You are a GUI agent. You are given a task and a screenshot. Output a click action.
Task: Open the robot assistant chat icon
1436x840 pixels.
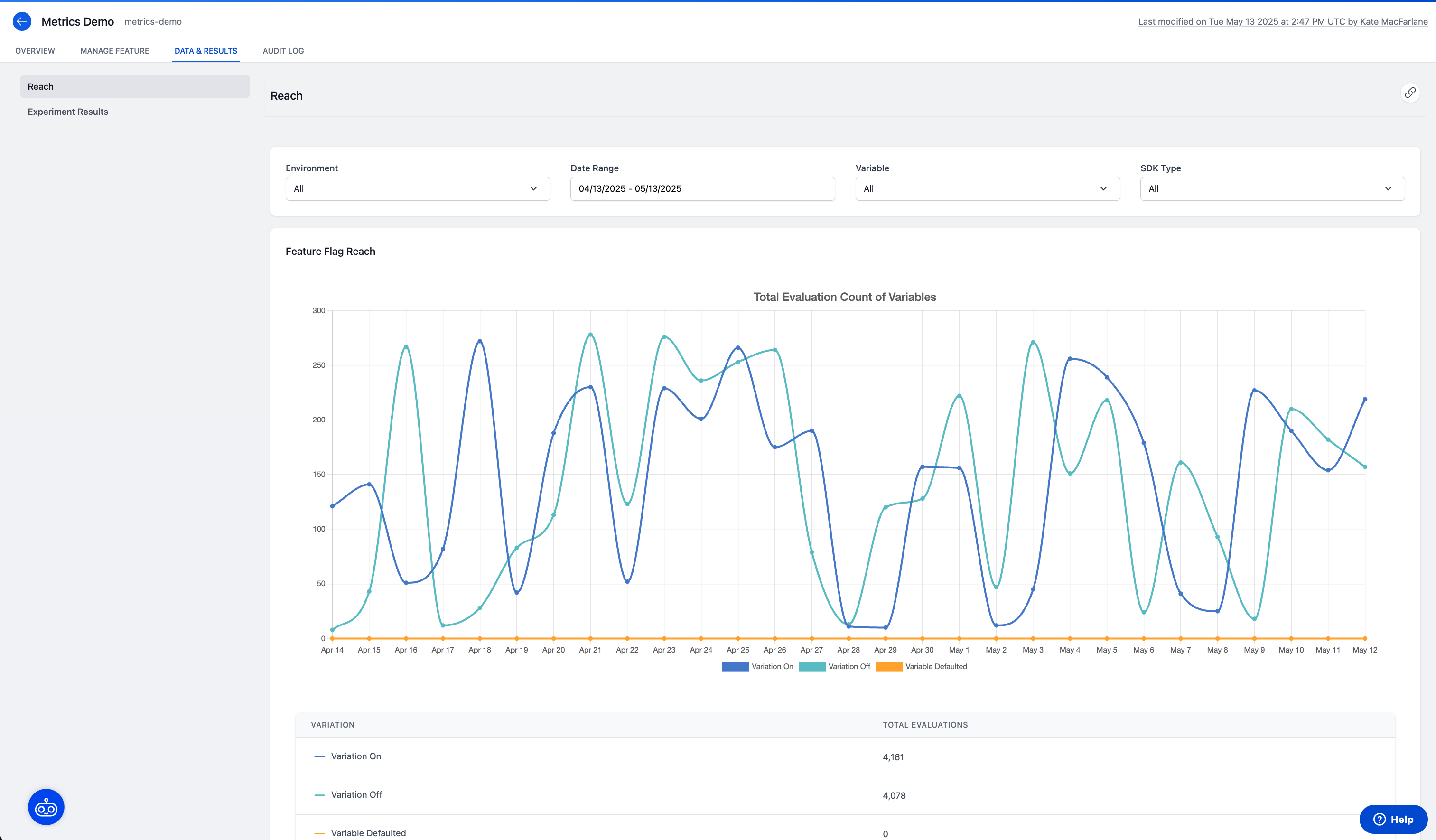46,807
